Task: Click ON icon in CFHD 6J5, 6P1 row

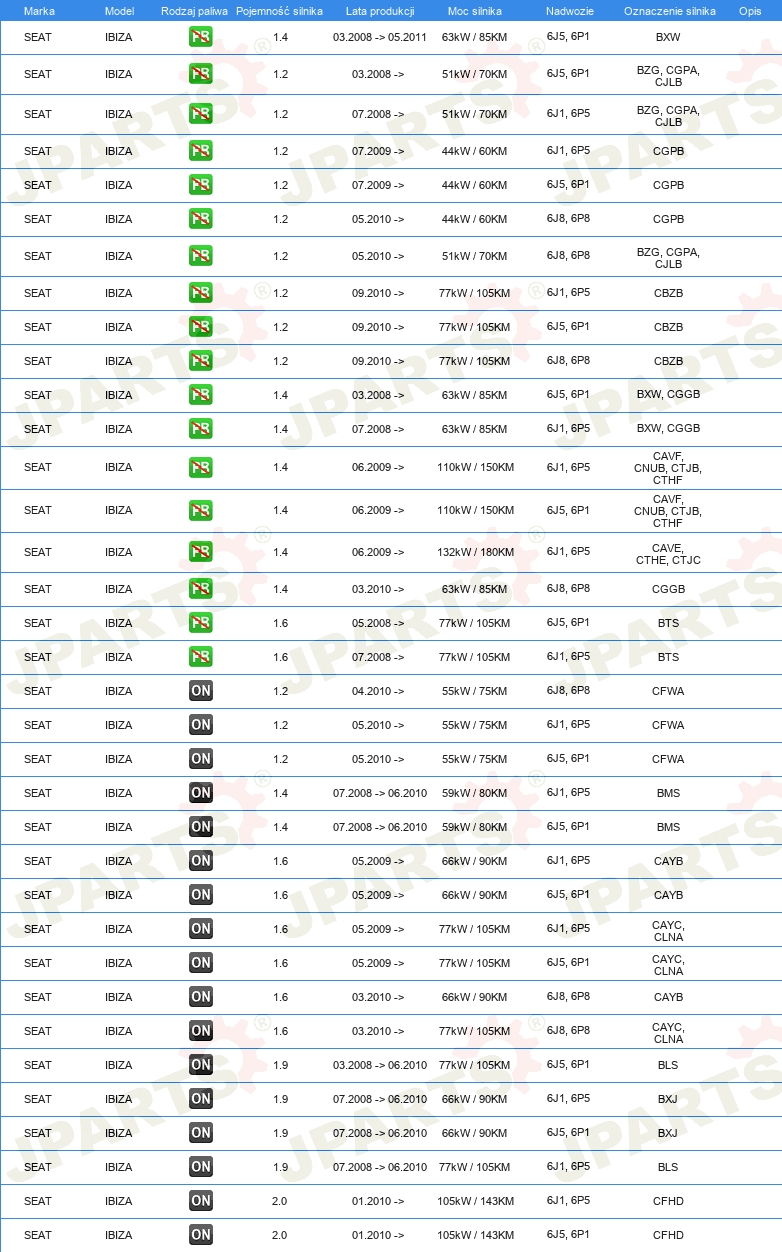Action: 201,1235
